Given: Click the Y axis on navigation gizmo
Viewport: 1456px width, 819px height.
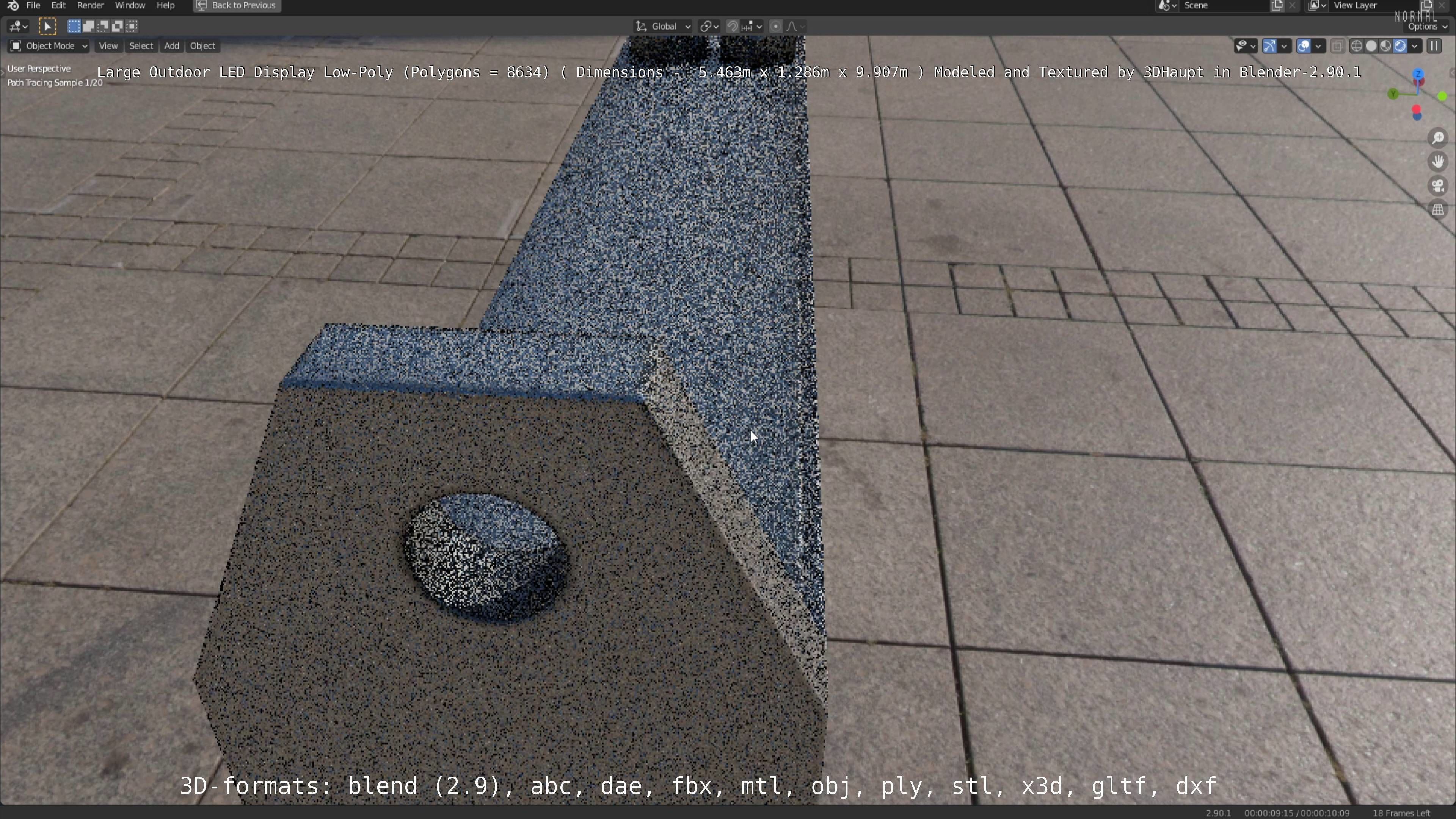Looking at the screenshot, I should (x=1393, y=93).
